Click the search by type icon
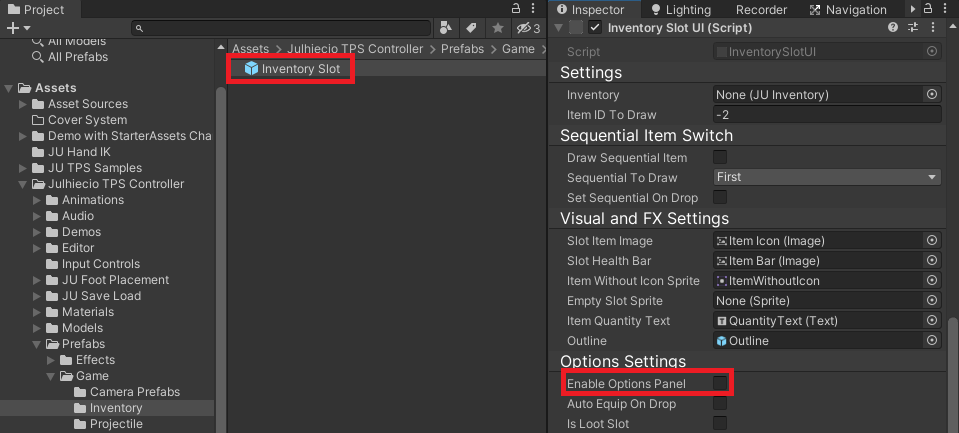 (445, 28)
